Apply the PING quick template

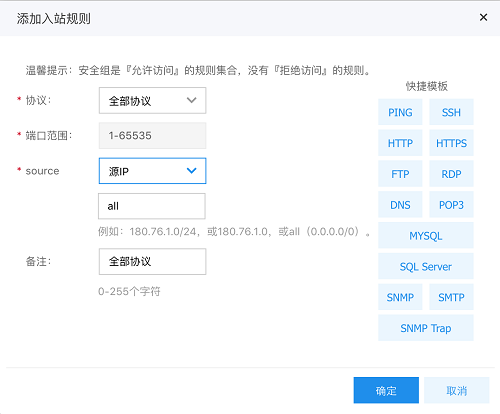(400, 112)
